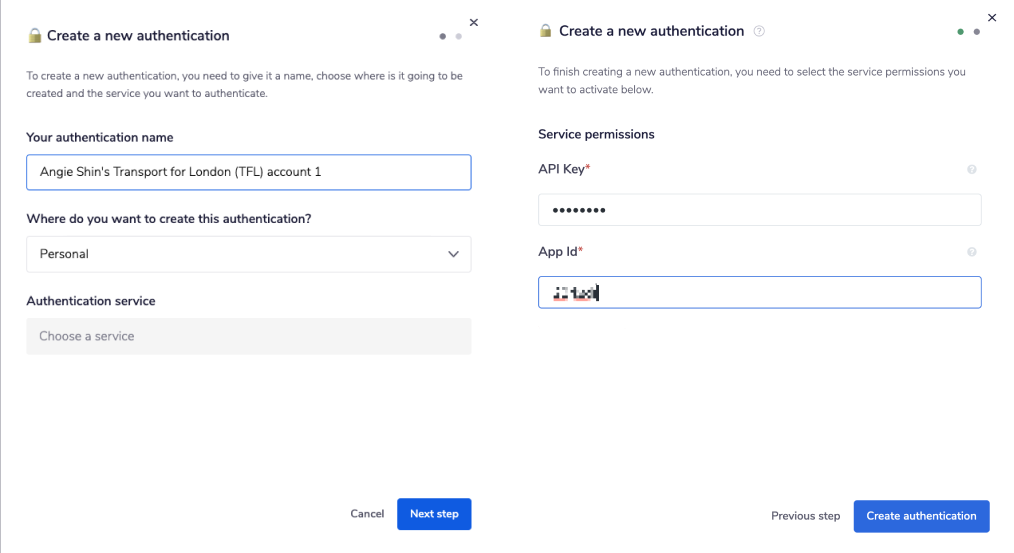The height and width of the screenshot is (553, 1014).
Task: Open the Personal location dropdown
Action: click(x=248, y=254)
